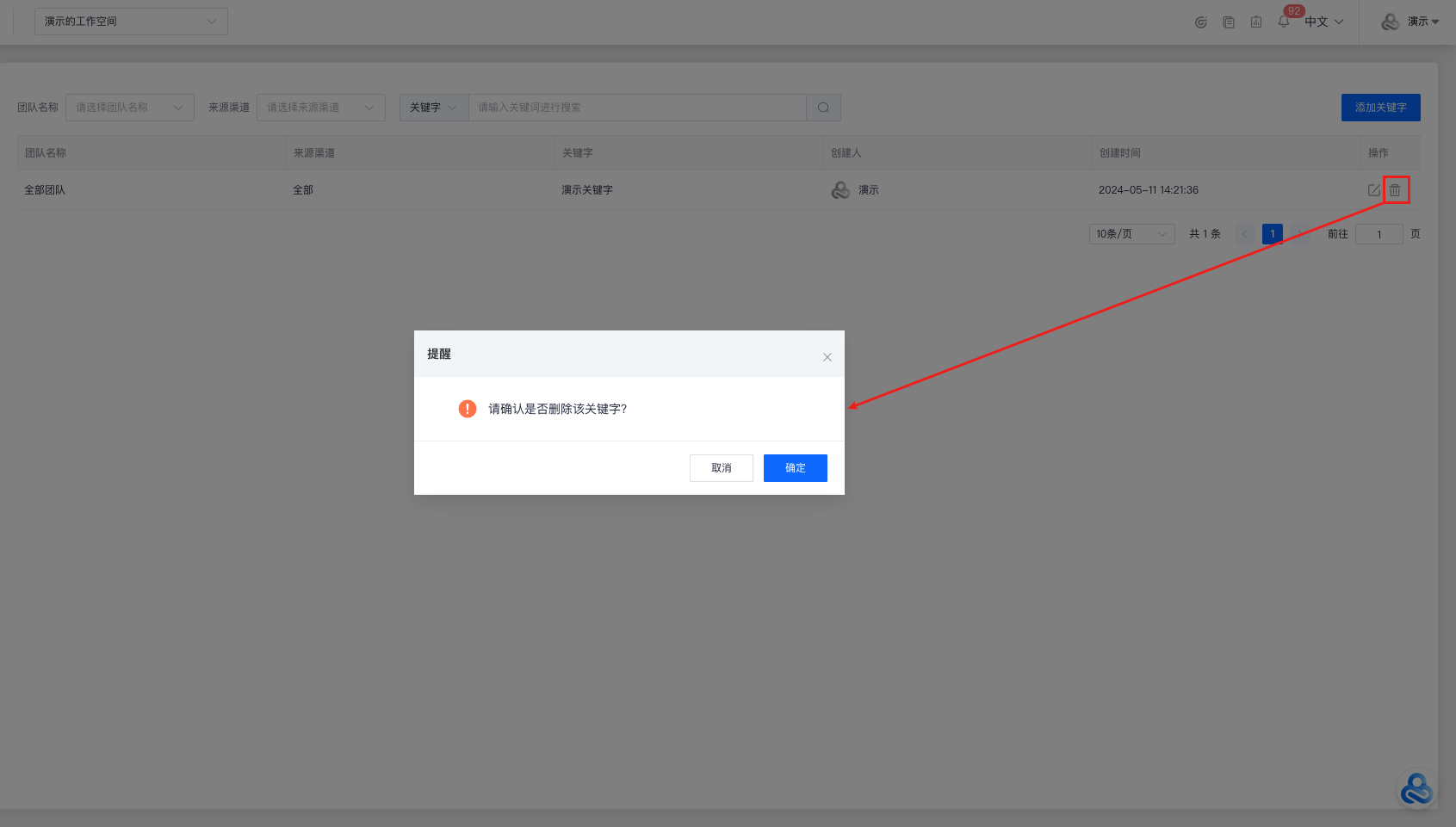Expand the 演示的工作空间 workspace dropdown
This screenshot has height=827, width=1456.
(x=131, y=22)
